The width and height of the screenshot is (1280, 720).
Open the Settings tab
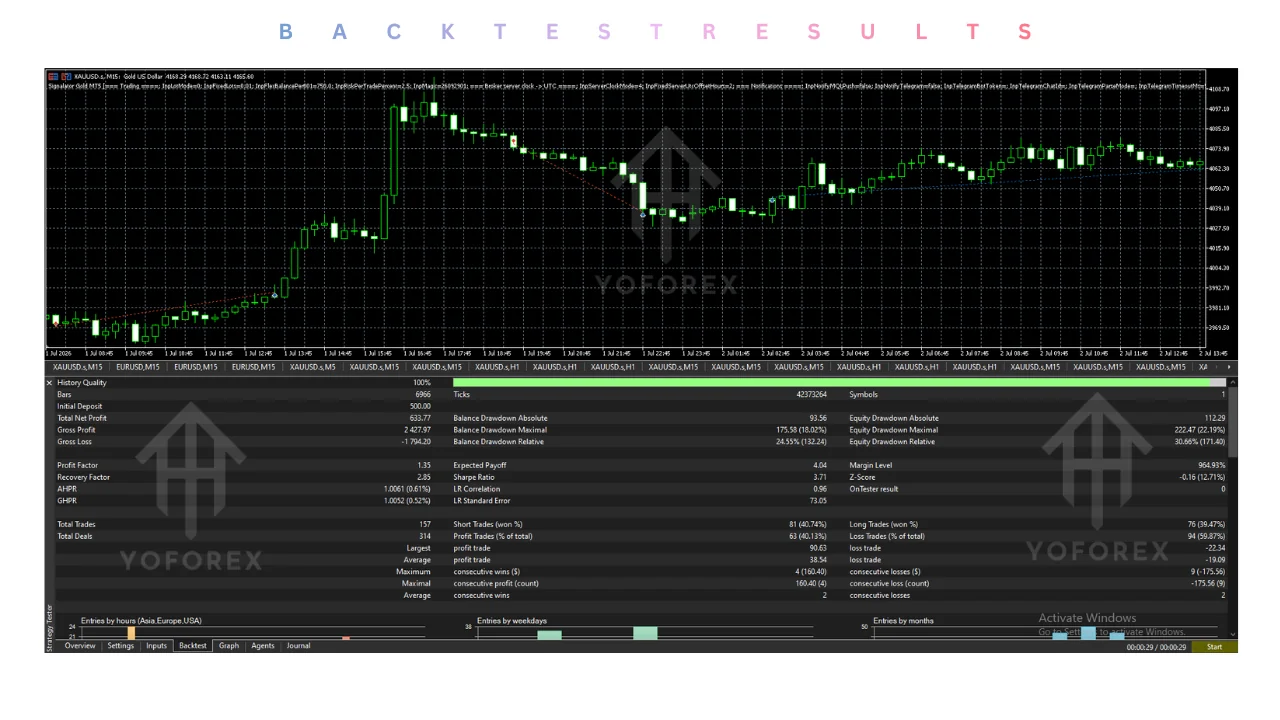(121, 646)
